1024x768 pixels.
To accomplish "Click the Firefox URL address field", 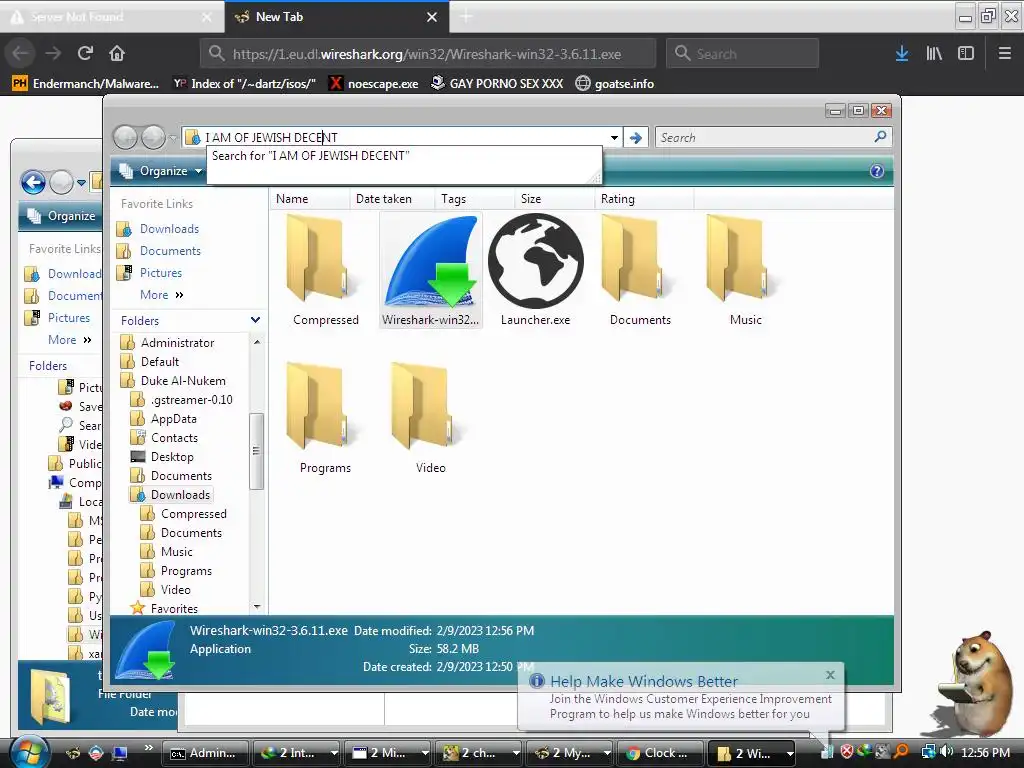I will click(427, 54).
